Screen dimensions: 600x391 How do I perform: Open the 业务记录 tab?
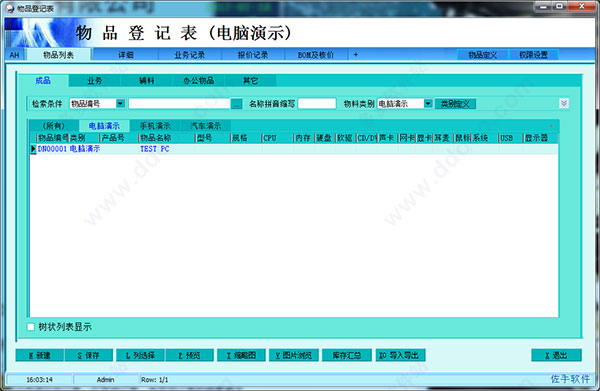tap(189, 55)
